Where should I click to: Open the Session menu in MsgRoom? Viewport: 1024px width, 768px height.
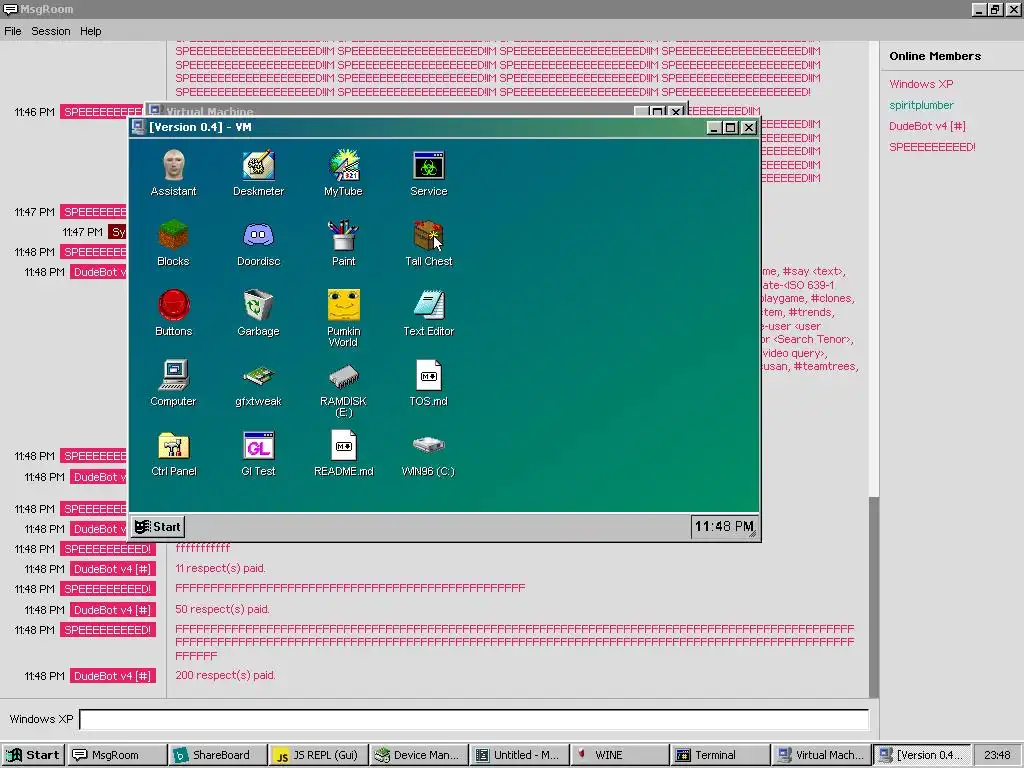[50, 31]
